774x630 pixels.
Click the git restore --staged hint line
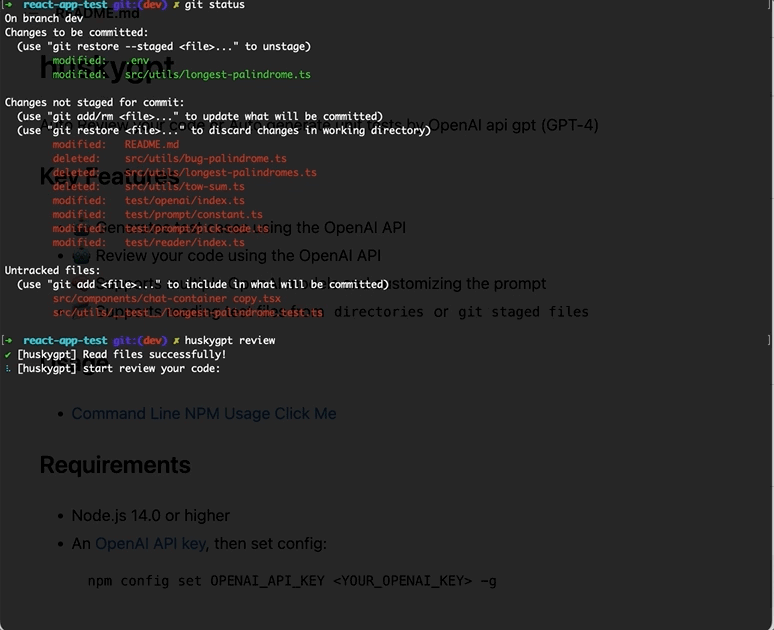point(164,46)
